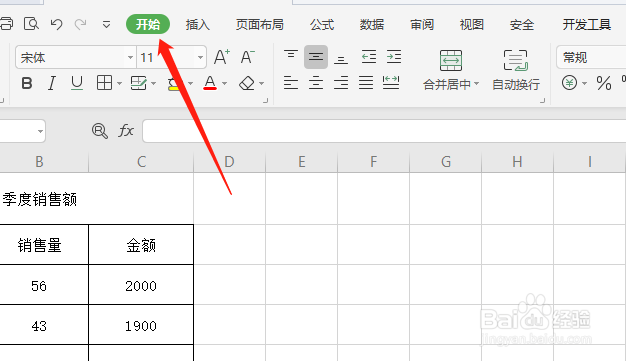Select the cell containing 2000
This screenshot has width=626, height=361.
[141, 285]
